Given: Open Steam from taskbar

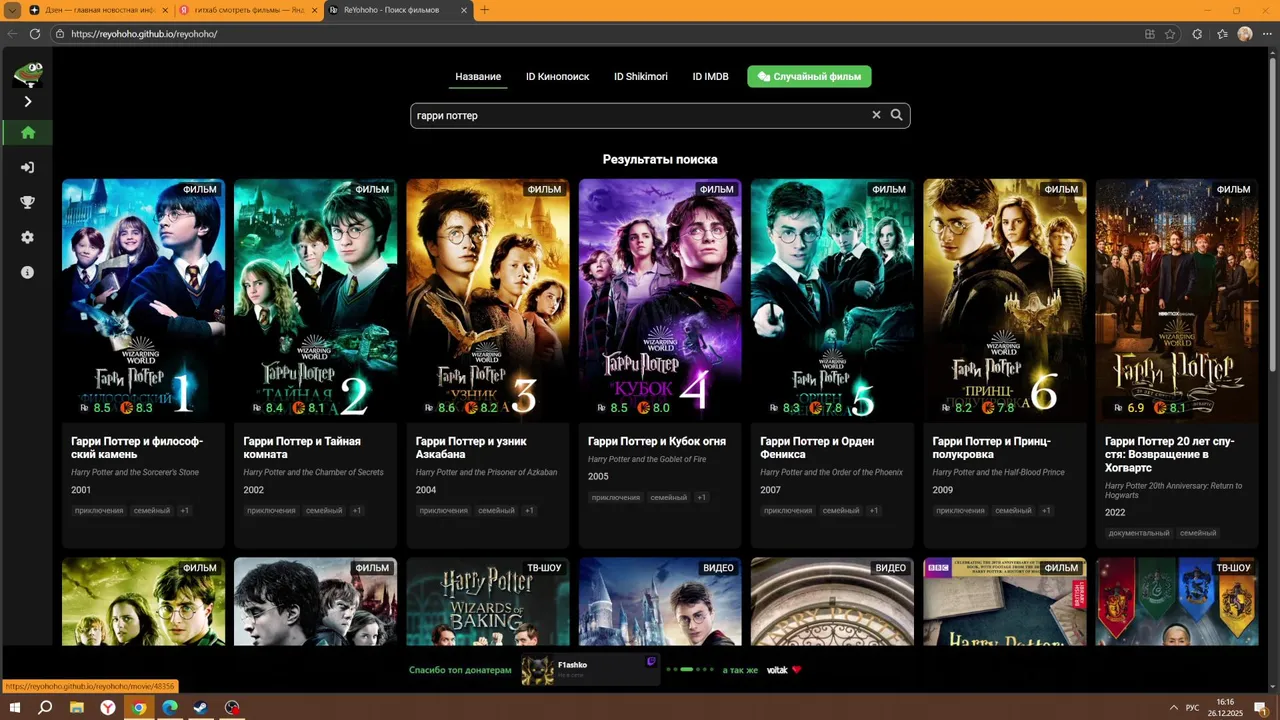Looking at the screenshot, I should [201, 708].
